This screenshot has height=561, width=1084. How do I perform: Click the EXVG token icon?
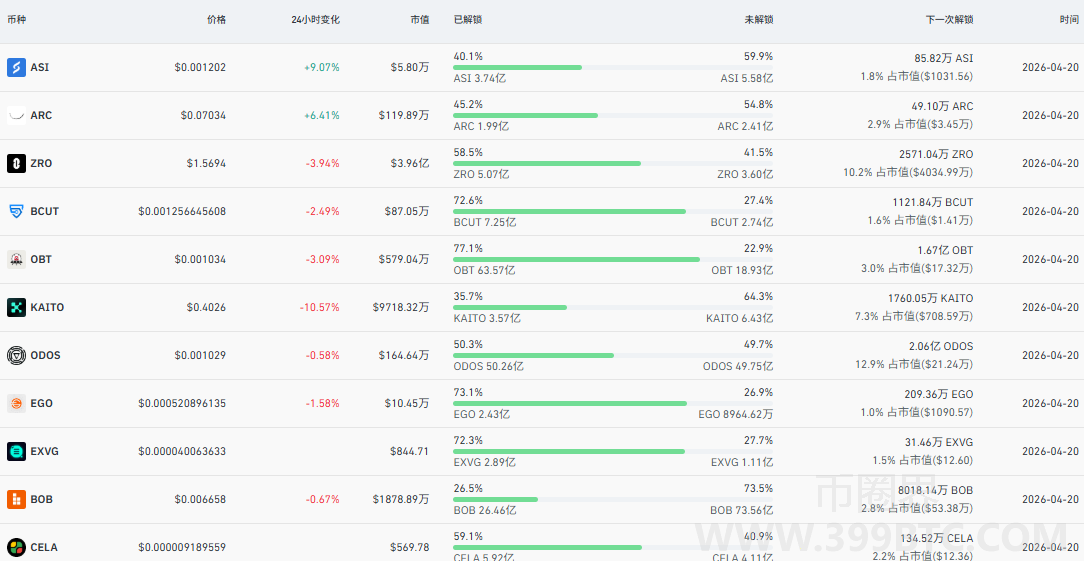click(16, 451)
